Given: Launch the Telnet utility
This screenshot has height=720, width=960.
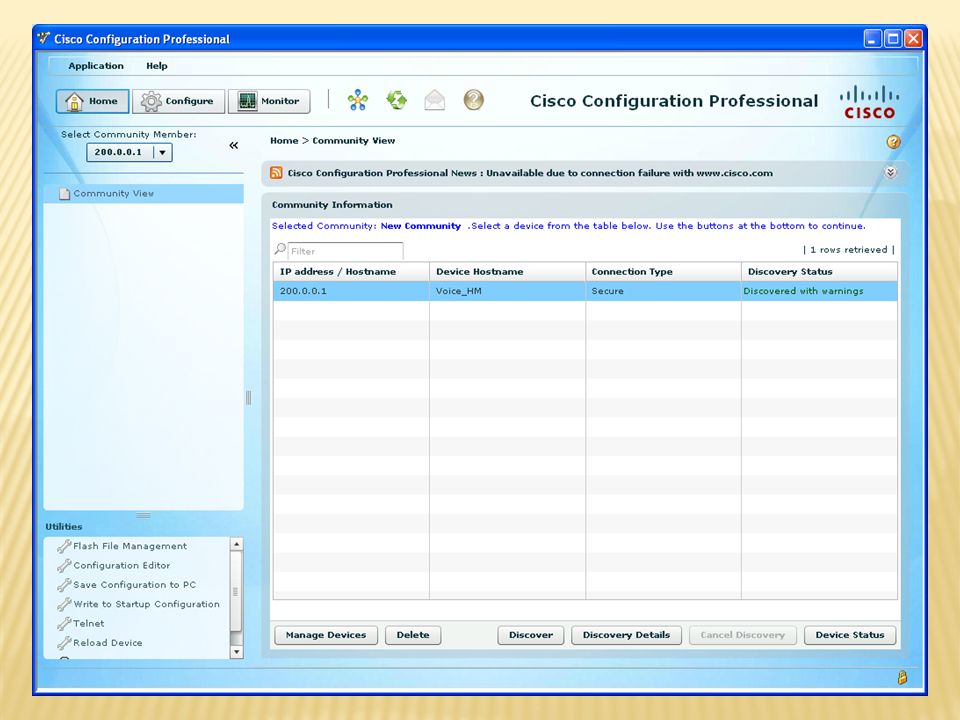Looking at the screenshot, I should (89, 623).
